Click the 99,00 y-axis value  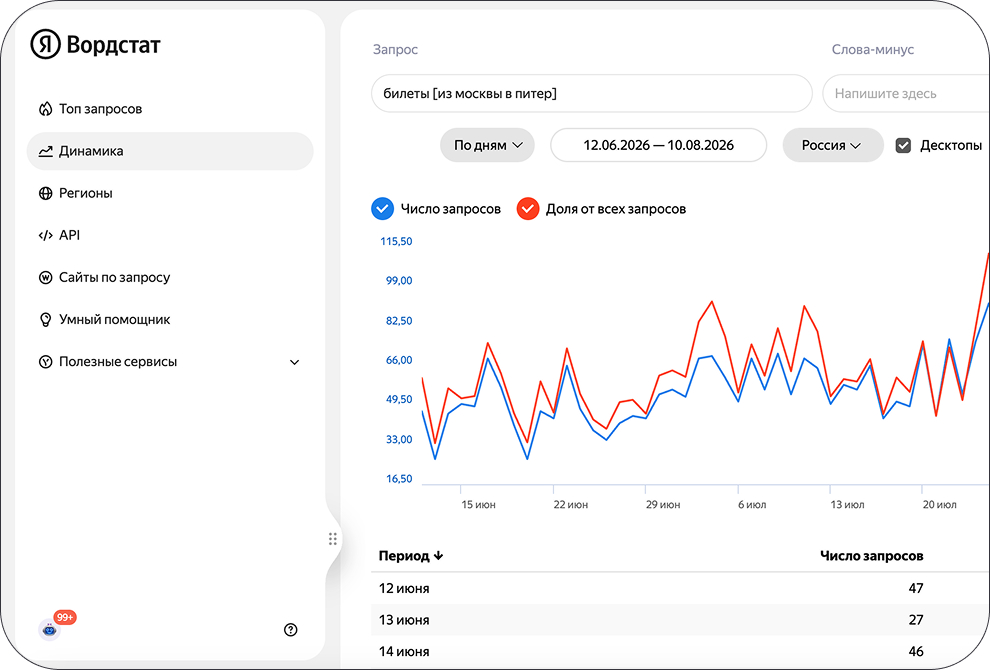pos(399,280)
